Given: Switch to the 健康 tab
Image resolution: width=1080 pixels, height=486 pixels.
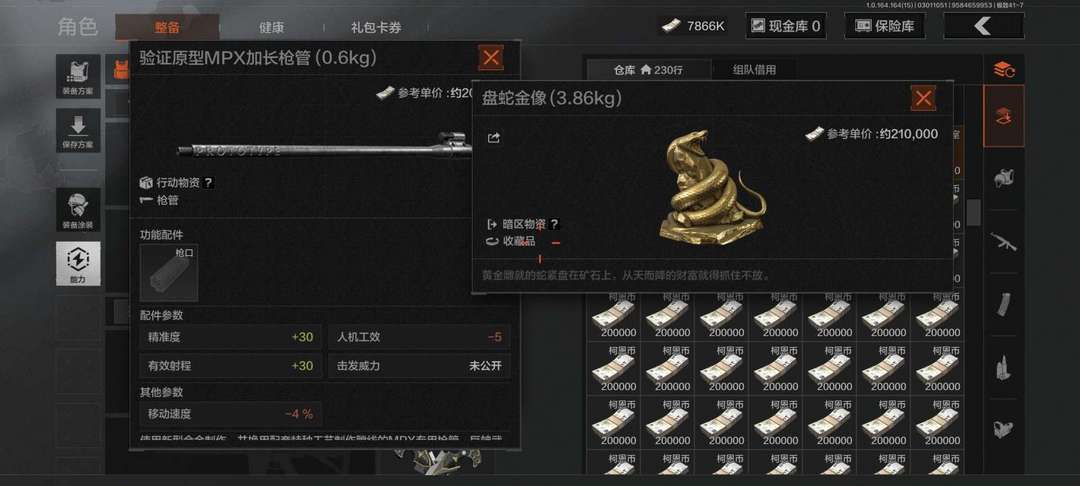Looking at the screenshot, I should (x=271, y=28).
